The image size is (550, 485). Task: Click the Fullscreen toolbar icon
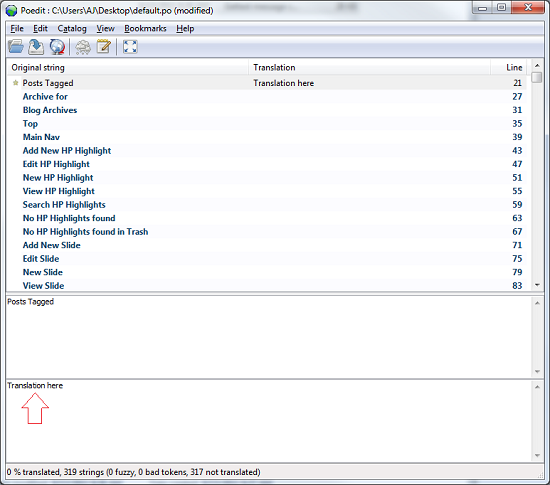click(x=130, y=47)
